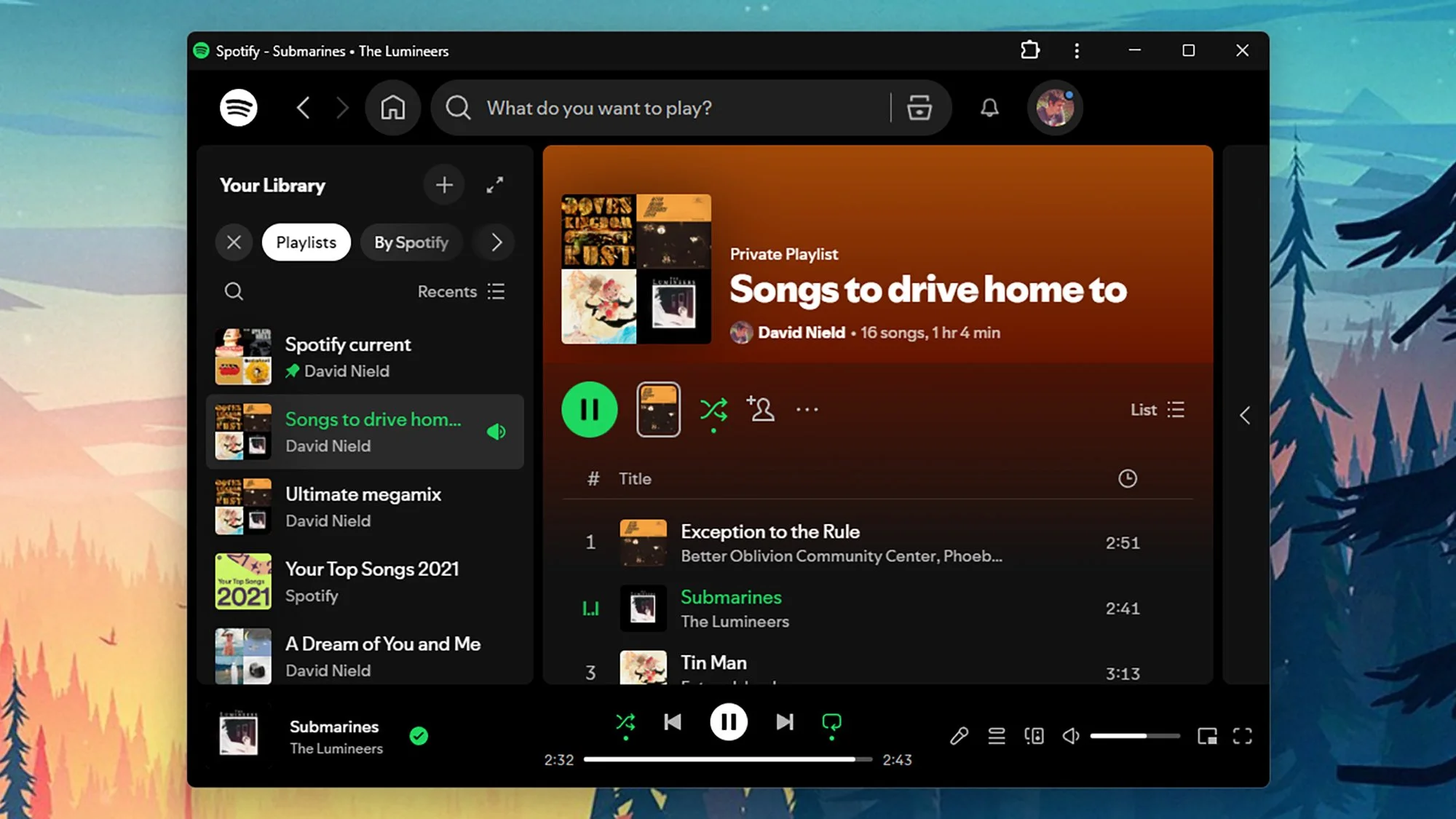Open the play queue
Image resolution: width=1456 pixels, height=819 pixels.
[x=996, y=735]
